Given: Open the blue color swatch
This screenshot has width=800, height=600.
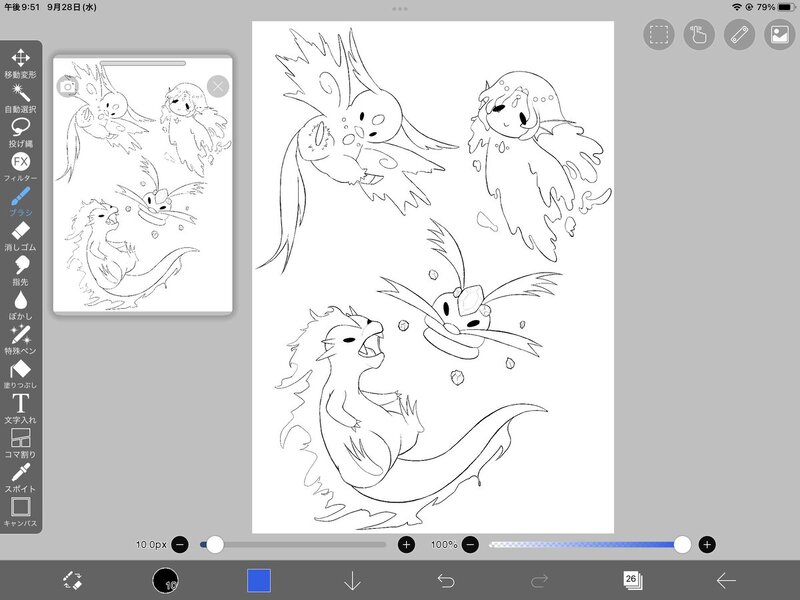Looking at the screenshot, I should [259, 581].
